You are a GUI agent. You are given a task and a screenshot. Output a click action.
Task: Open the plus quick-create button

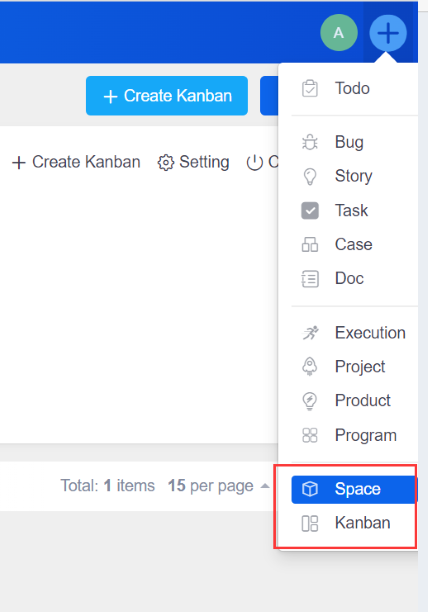click(388, 33)
